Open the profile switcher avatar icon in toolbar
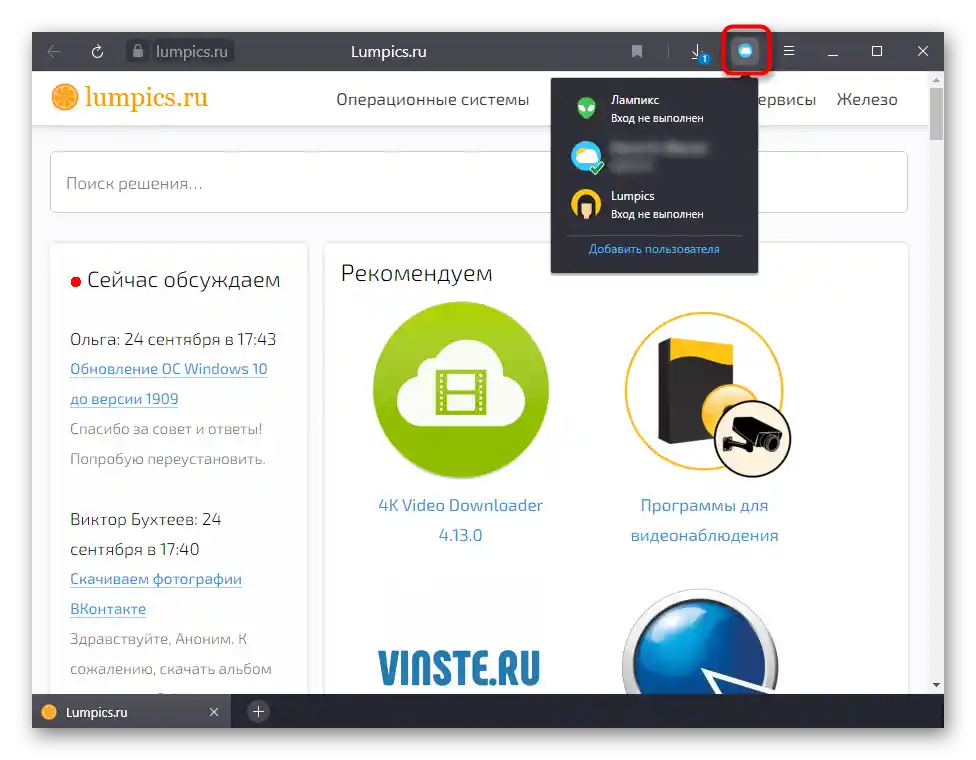The width and height of the screenshot is (976, 760). click(x=746, y=51)
